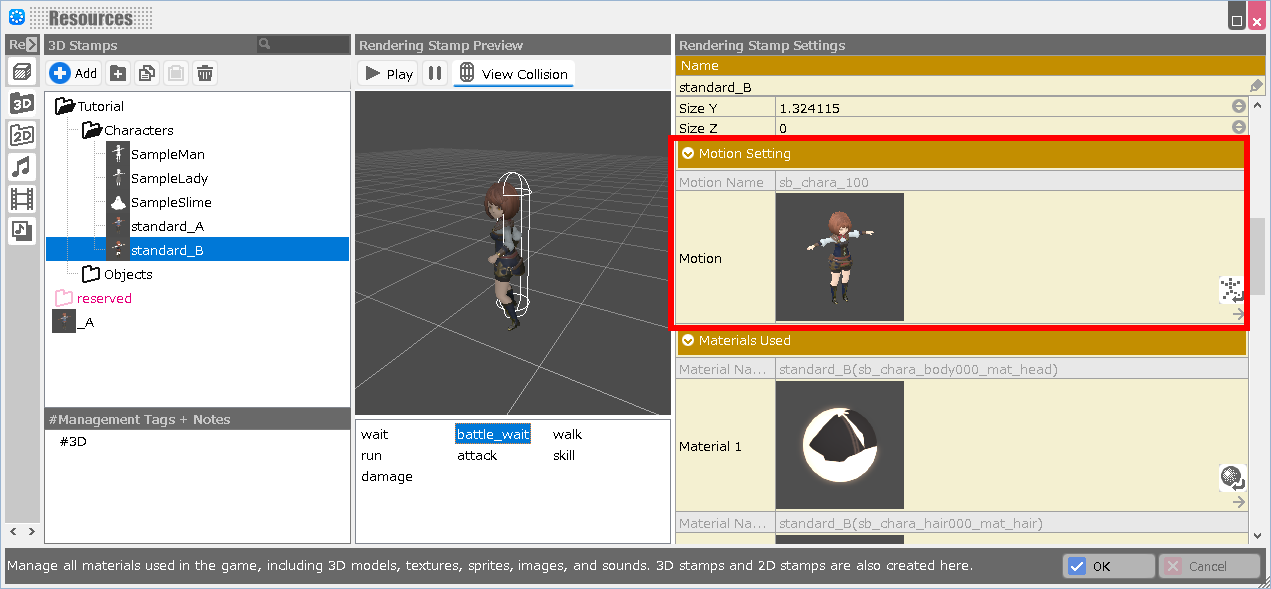Open the 2D stamps resource tab

(22, 135)
